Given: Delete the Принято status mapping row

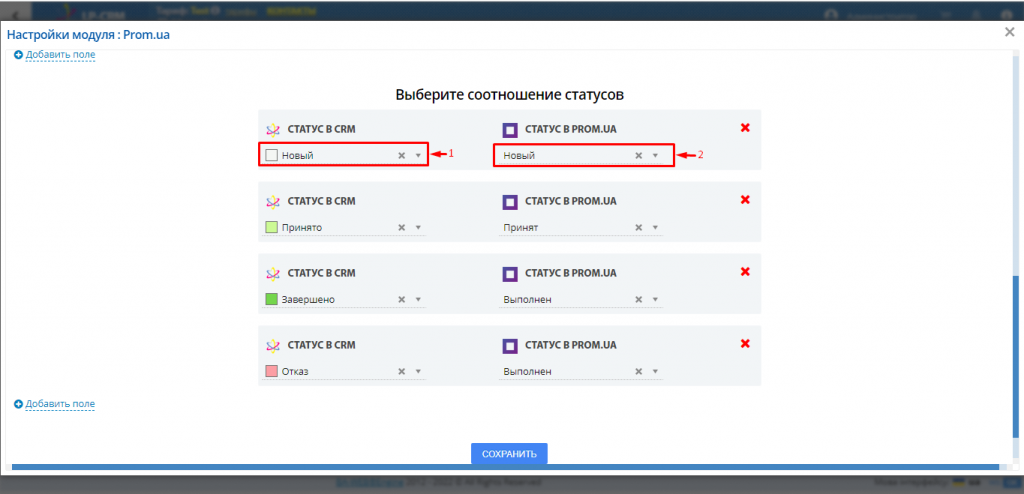Looking at the screenshot, I should click(x=745, y=200).
